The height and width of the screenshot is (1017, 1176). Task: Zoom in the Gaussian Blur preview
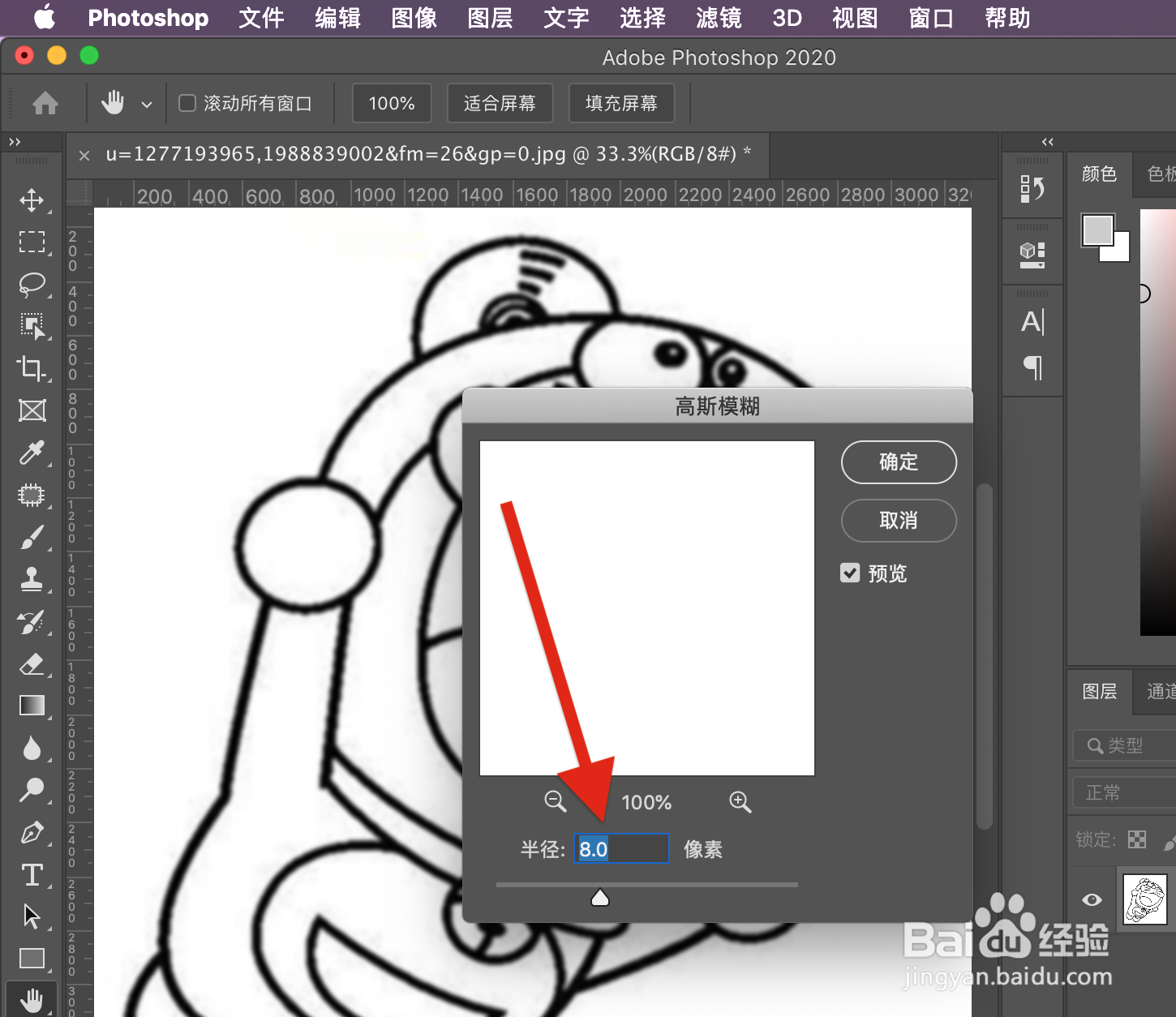point(740,801)
